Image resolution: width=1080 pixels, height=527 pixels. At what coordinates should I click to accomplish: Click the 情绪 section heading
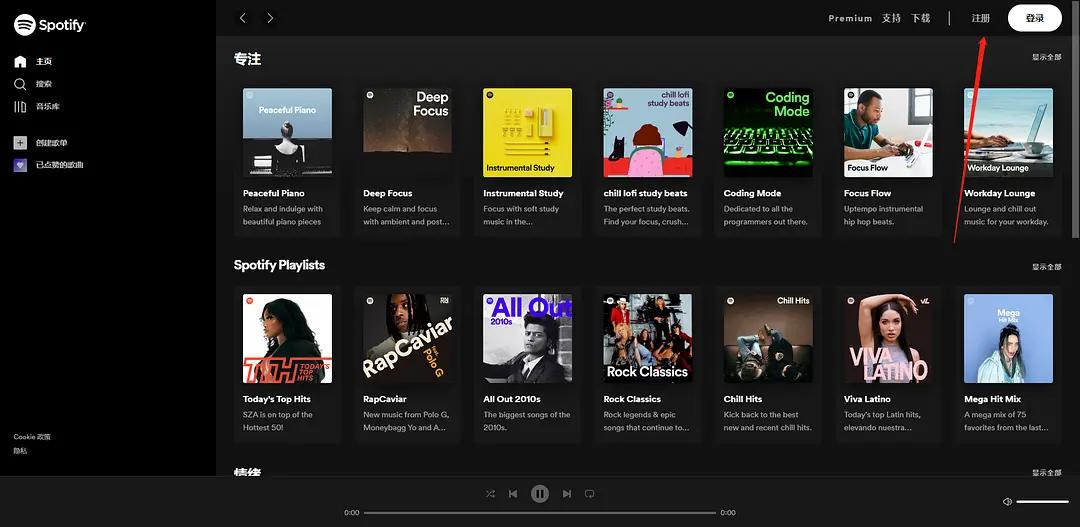[247, 472]
